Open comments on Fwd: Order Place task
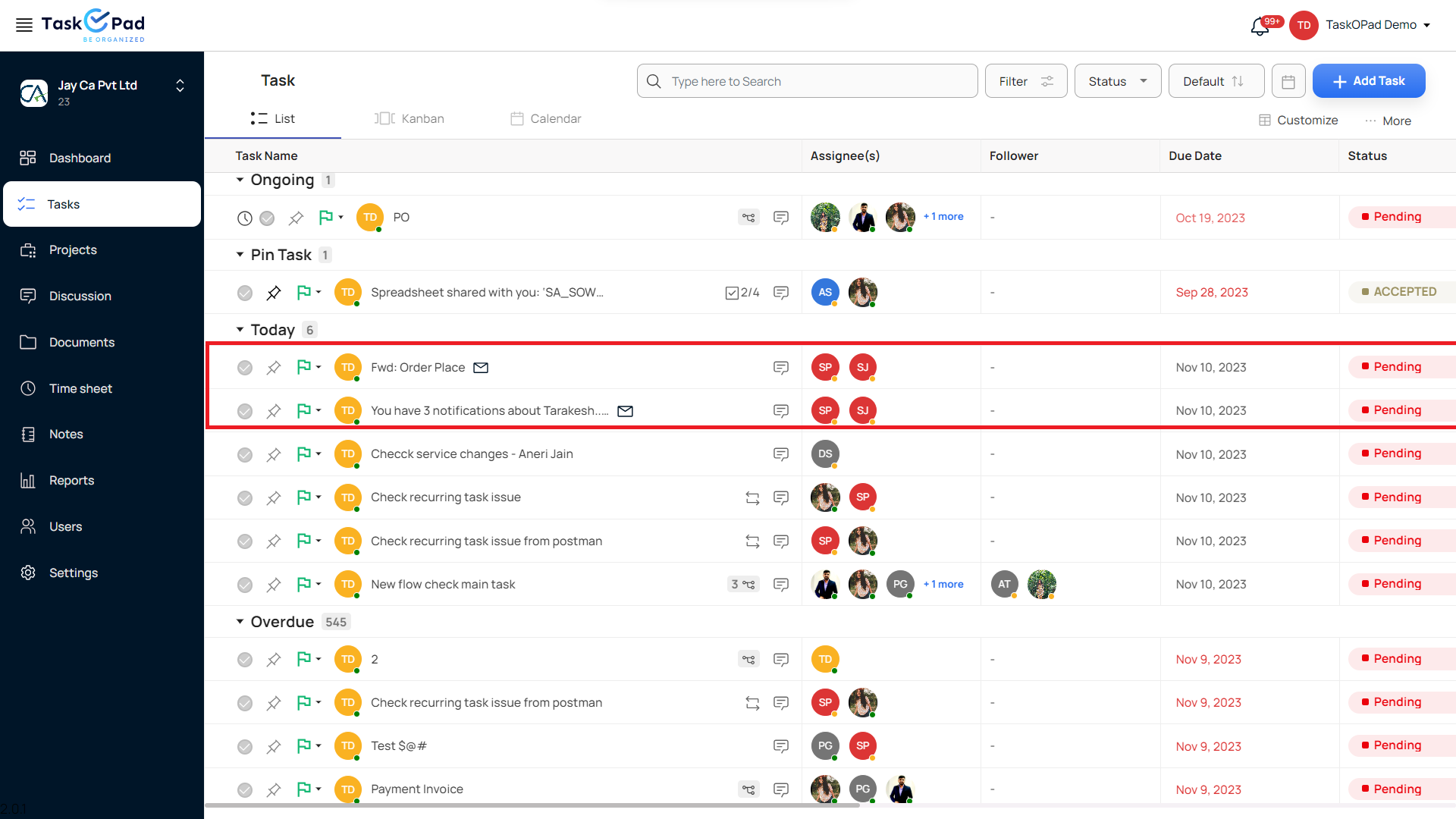Screen dimensions: 1456x819 coord(780,368)
